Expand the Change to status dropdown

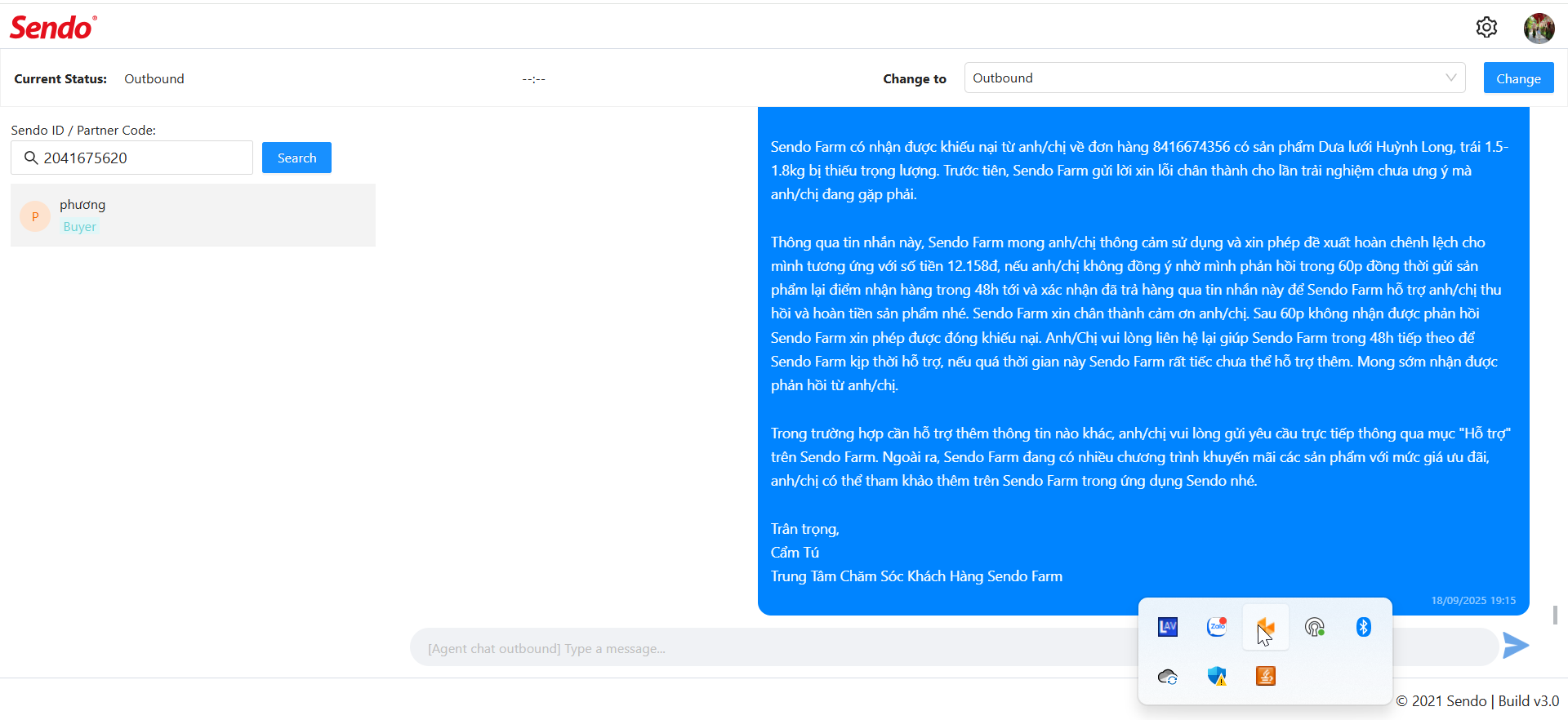pos(1214,78)
